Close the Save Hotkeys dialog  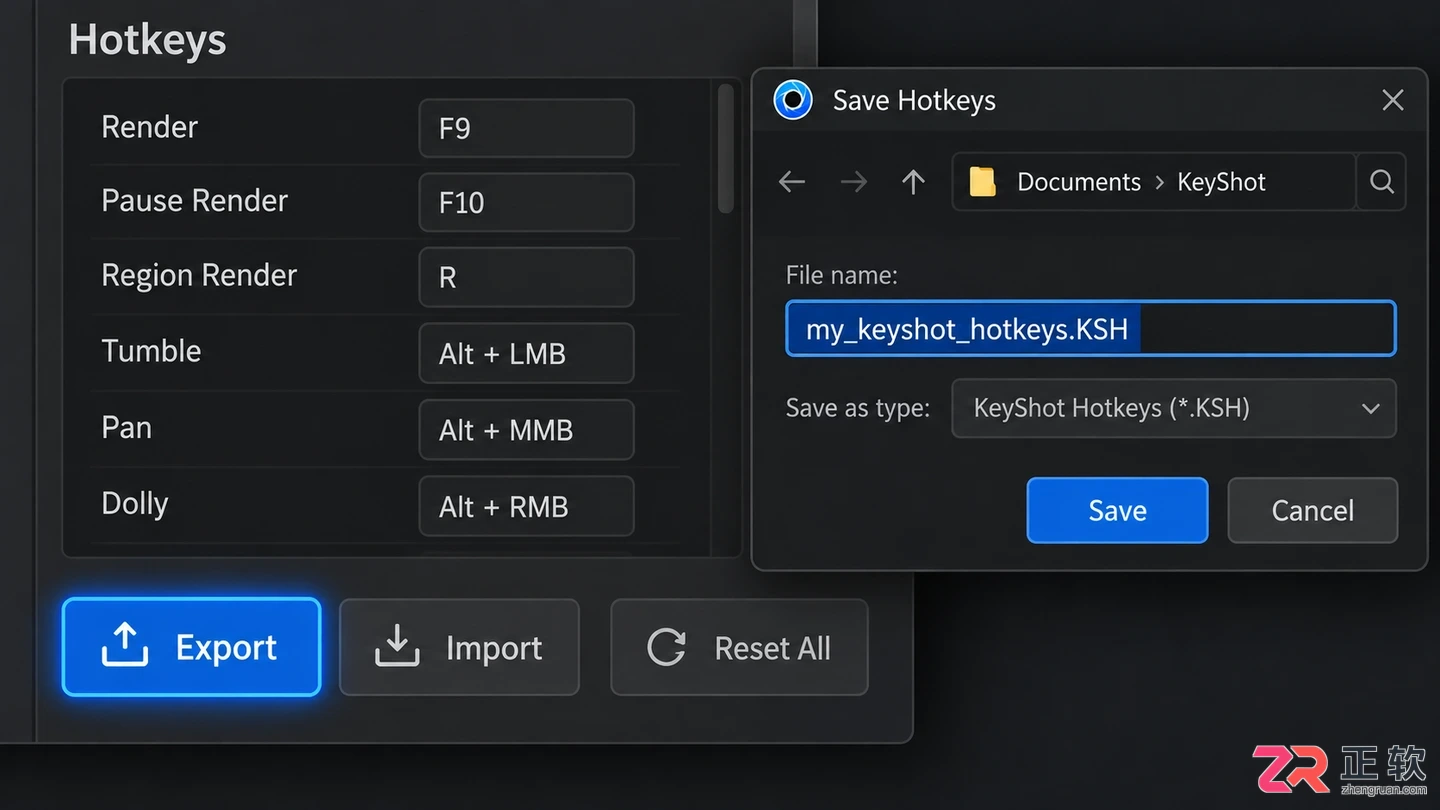click(1392, 100)
